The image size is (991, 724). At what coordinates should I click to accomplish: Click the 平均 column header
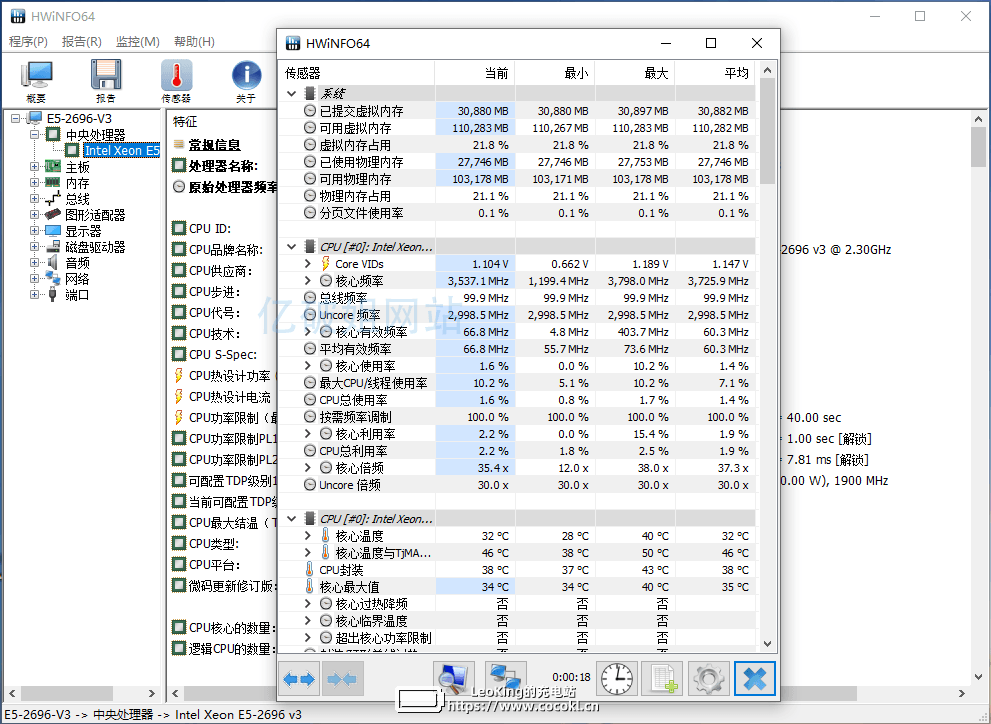point(715,73)
